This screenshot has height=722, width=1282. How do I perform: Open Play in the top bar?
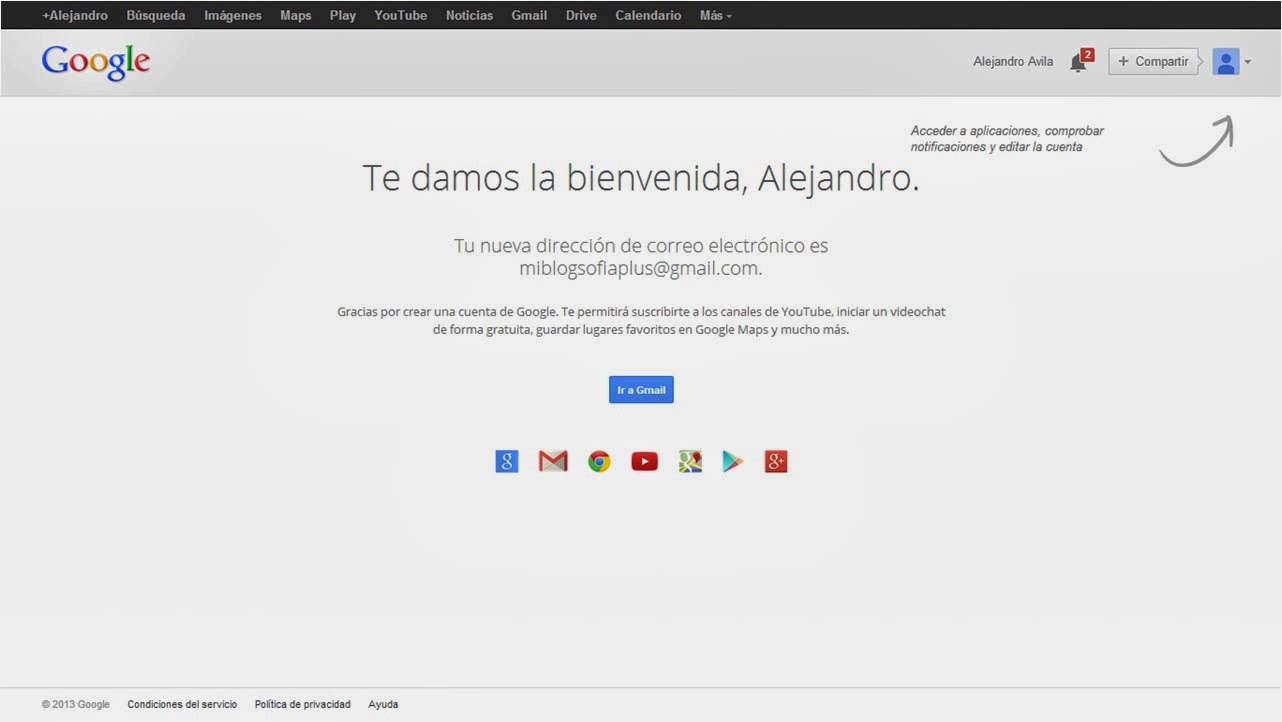pos(343,16)
